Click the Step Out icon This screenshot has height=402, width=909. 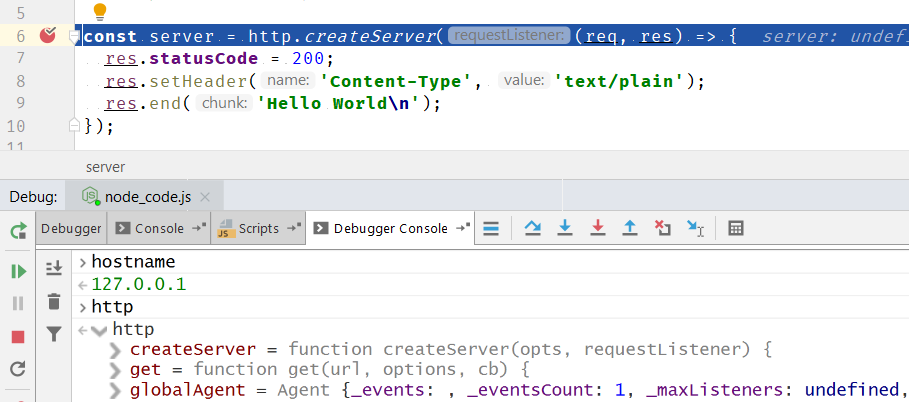tap(630, 229)
